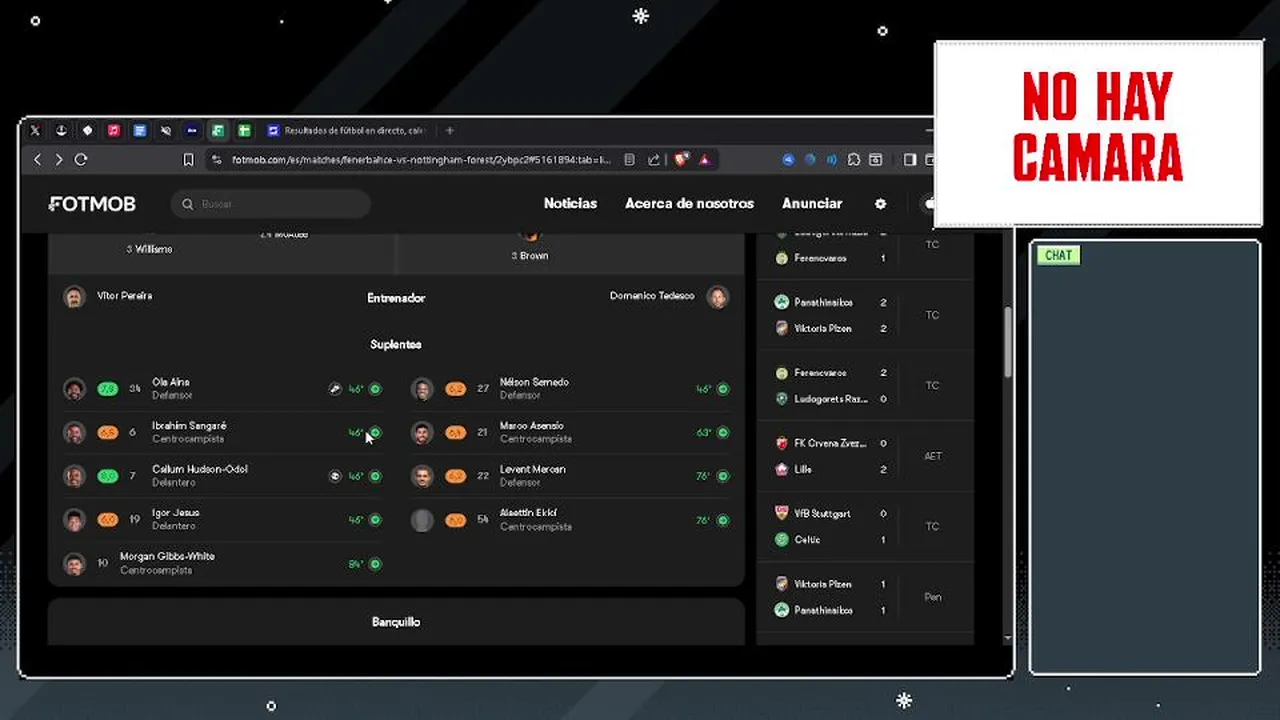The image size is (1280, 720).
Task: Click Vítor Pereira's avatar photo
Action: [74, 297]
